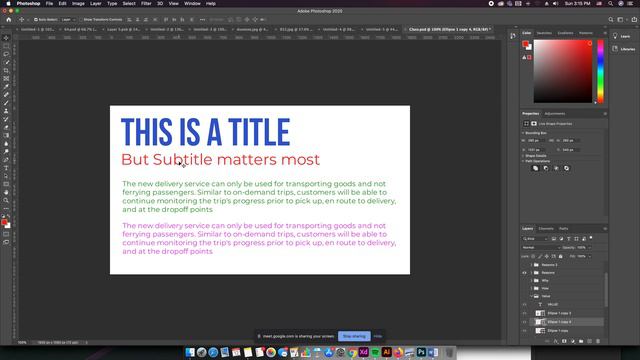Click the toolbar foreground color swatch

(4, 222)
